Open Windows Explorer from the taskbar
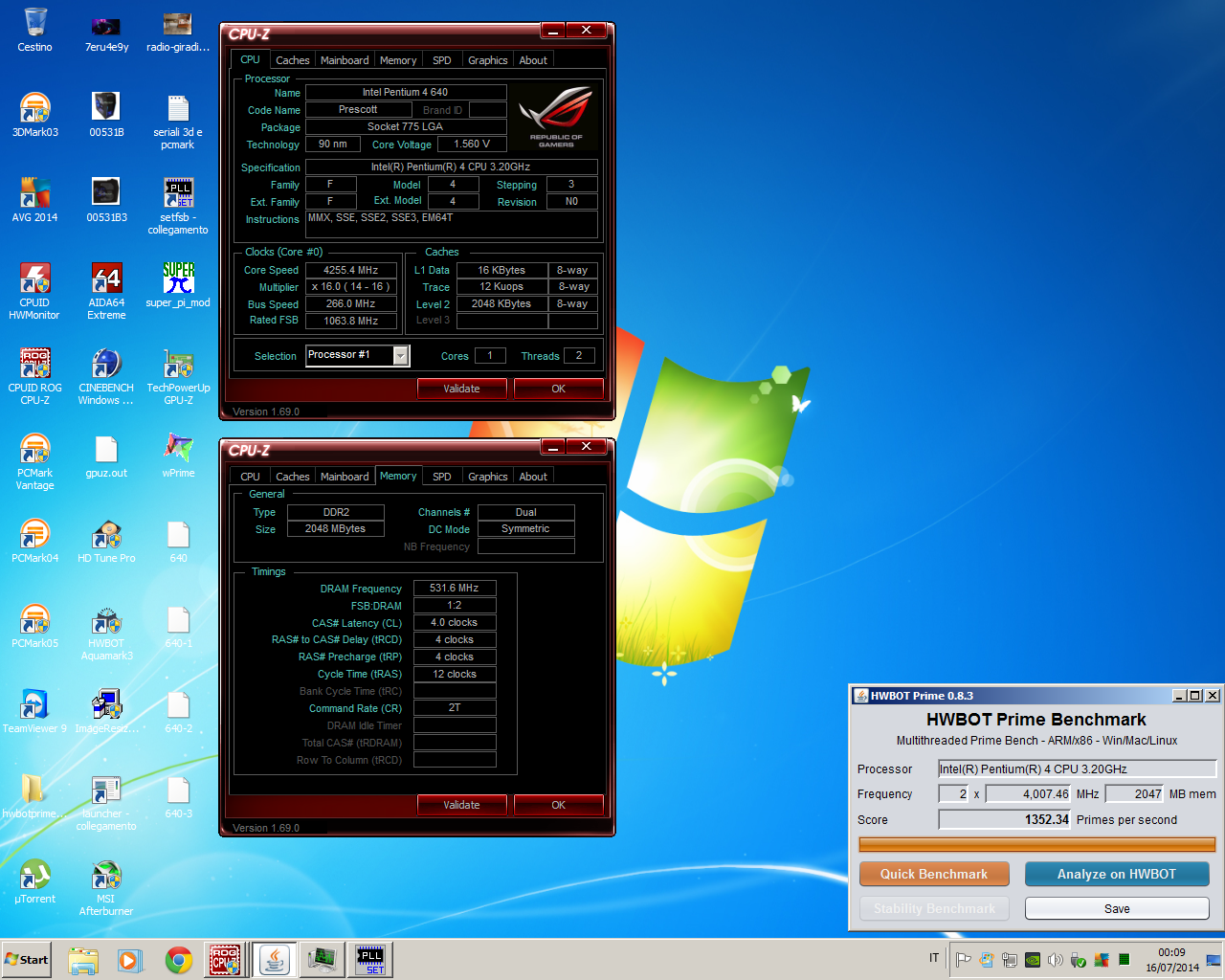The width and height of the screenshot is (1225, 980). (x=83, y=960)
